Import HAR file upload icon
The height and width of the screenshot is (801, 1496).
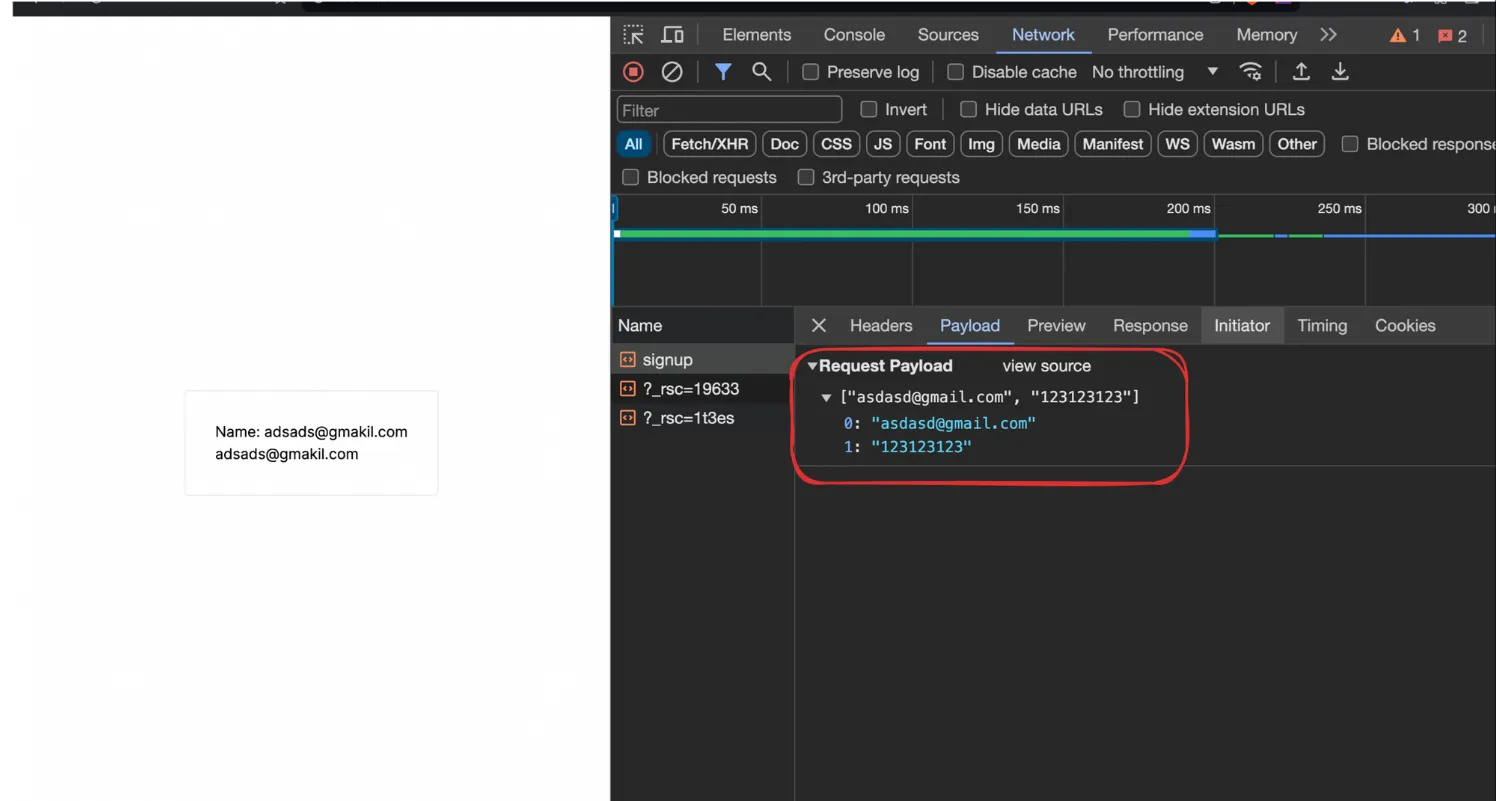pos(1301,72)
